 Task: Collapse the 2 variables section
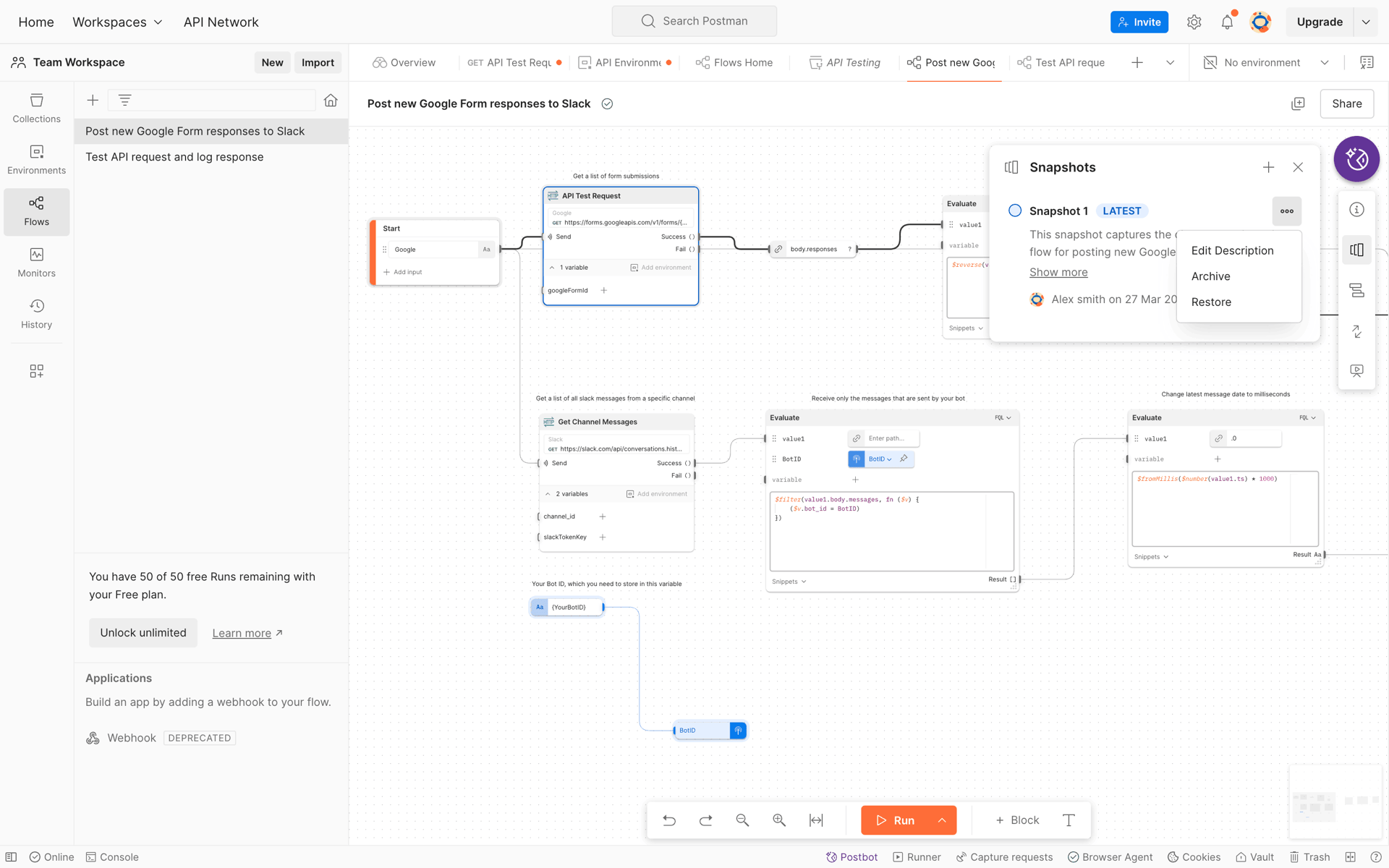click(548, 494)
